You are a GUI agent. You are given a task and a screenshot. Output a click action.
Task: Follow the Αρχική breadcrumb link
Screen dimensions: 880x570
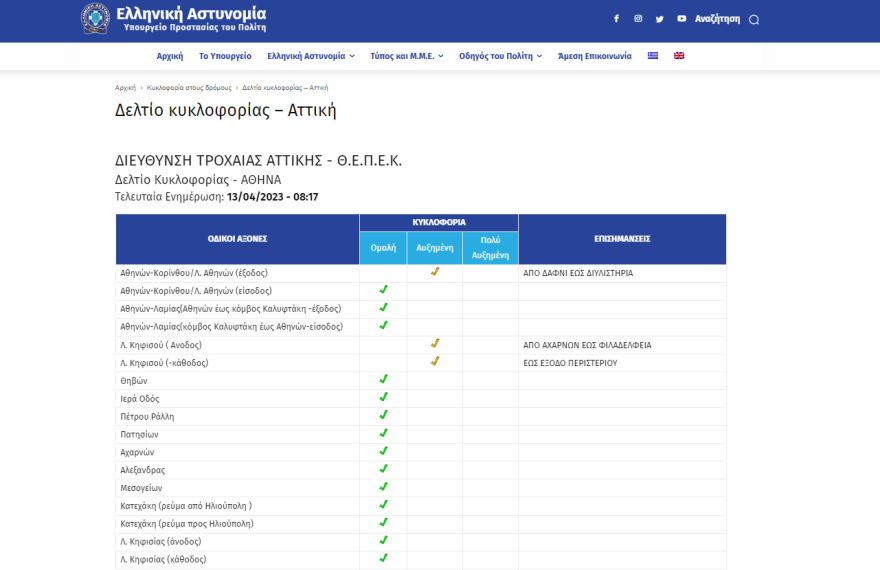[x=125, y=88]
